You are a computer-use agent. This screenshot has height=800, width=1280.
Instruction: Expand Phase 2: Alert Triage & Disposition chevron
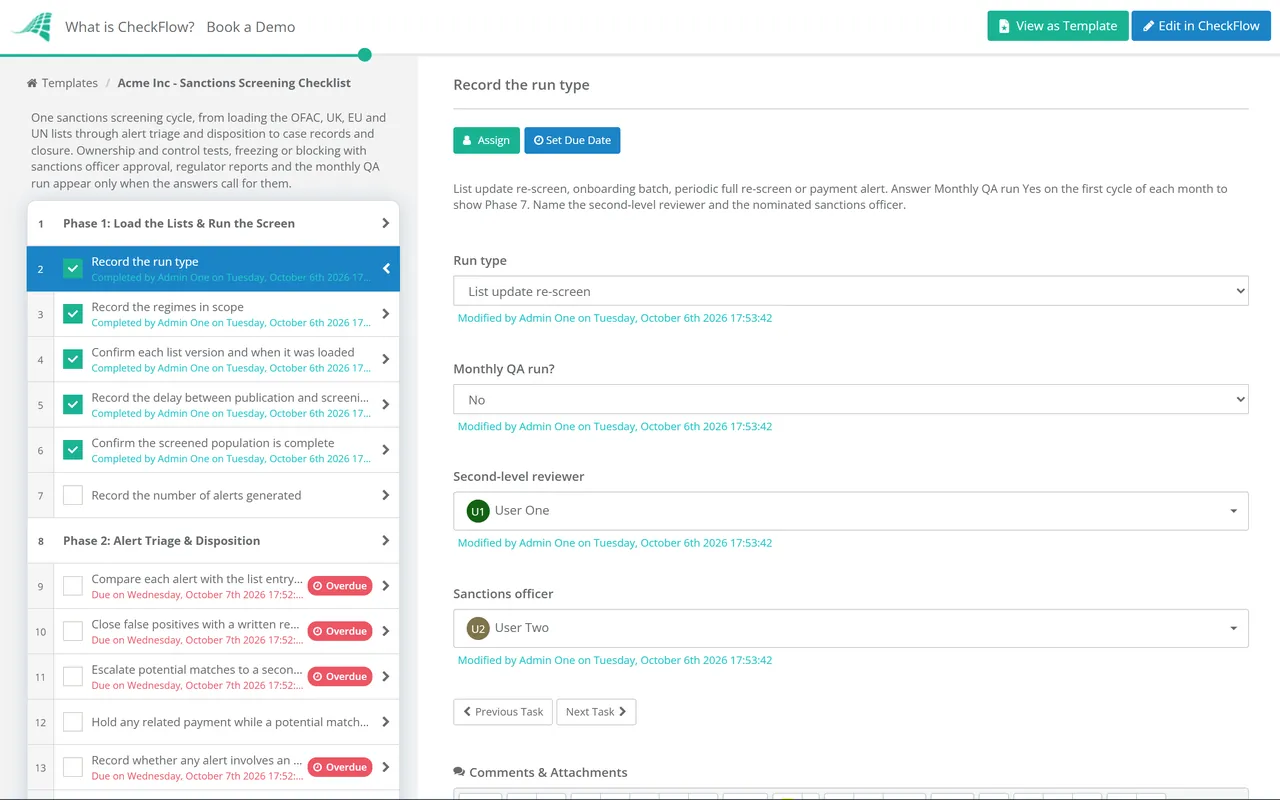[386, 540]
